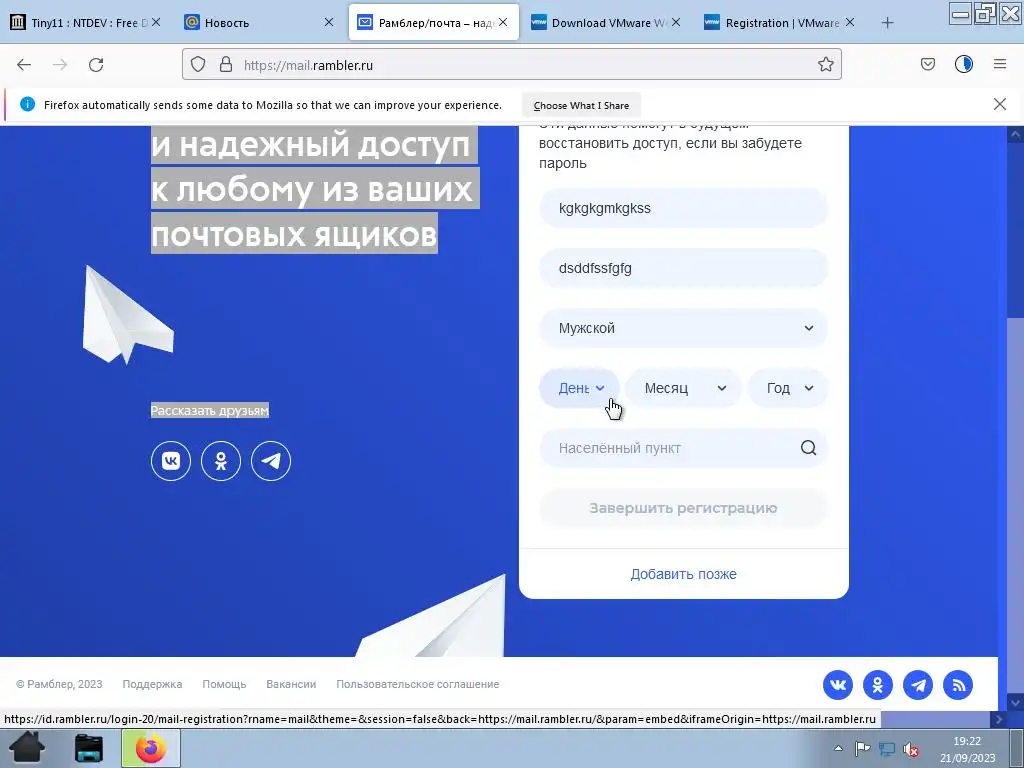Open a new browser tab
The height and width of the screenshot is (768, 1024).
pyautogui.click(x=887, y=23)
